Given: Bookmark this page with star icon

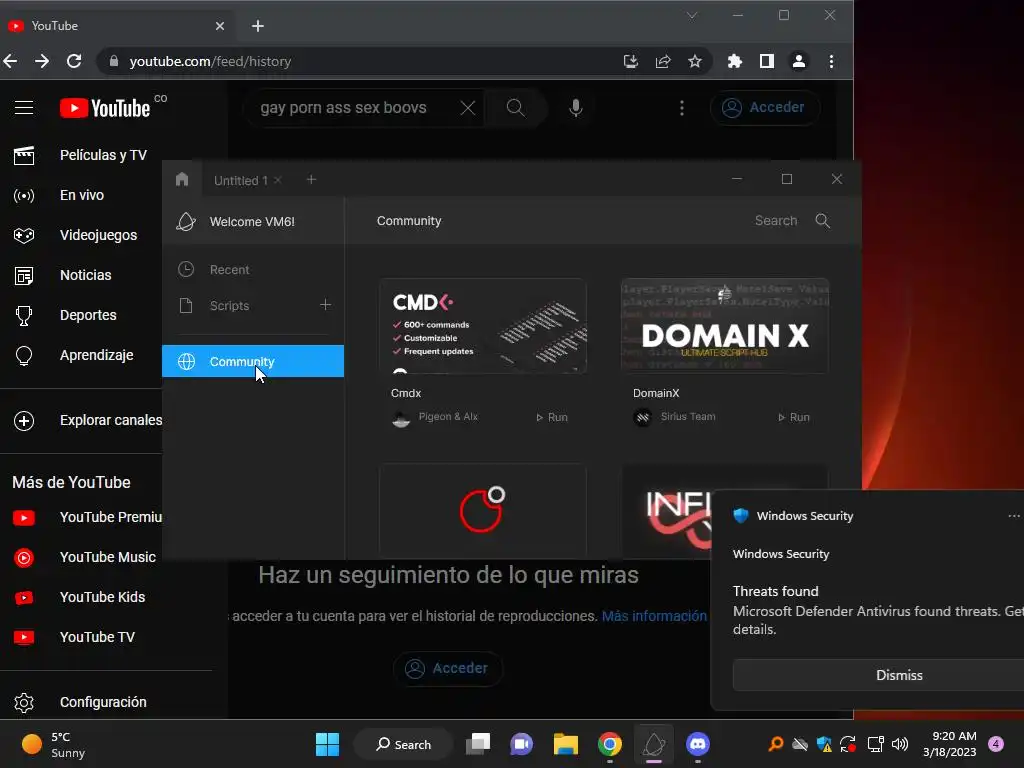Looking at the screenshot, I should 695,61.
